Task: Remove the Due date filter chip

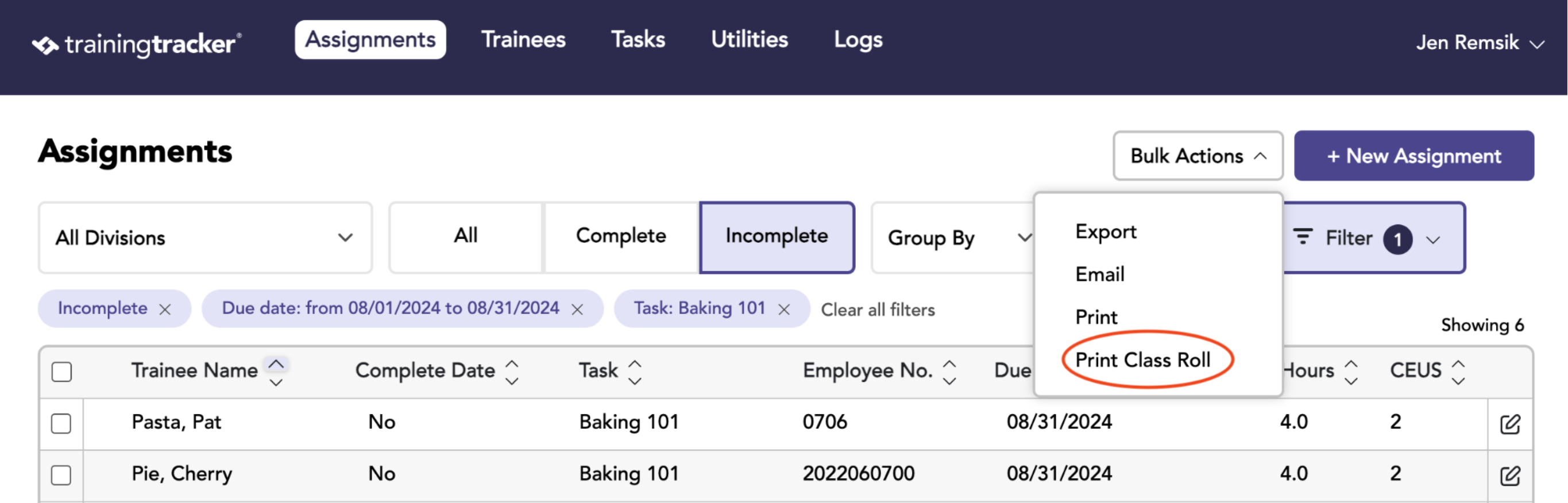Action: pyautogui.click(x=577, y=309)
